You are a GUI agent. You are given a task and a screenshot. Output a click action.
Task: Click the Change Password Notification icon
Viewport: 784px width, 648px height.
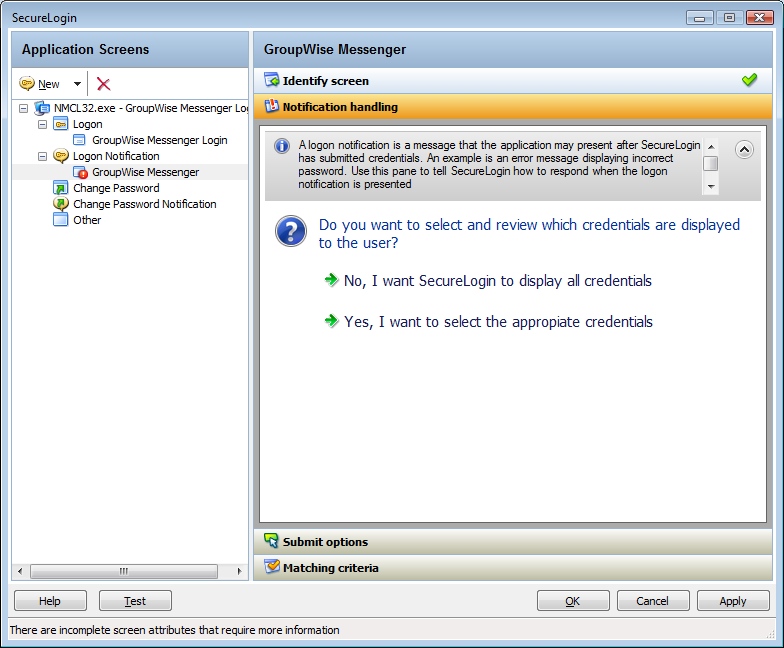coord(60,204)
